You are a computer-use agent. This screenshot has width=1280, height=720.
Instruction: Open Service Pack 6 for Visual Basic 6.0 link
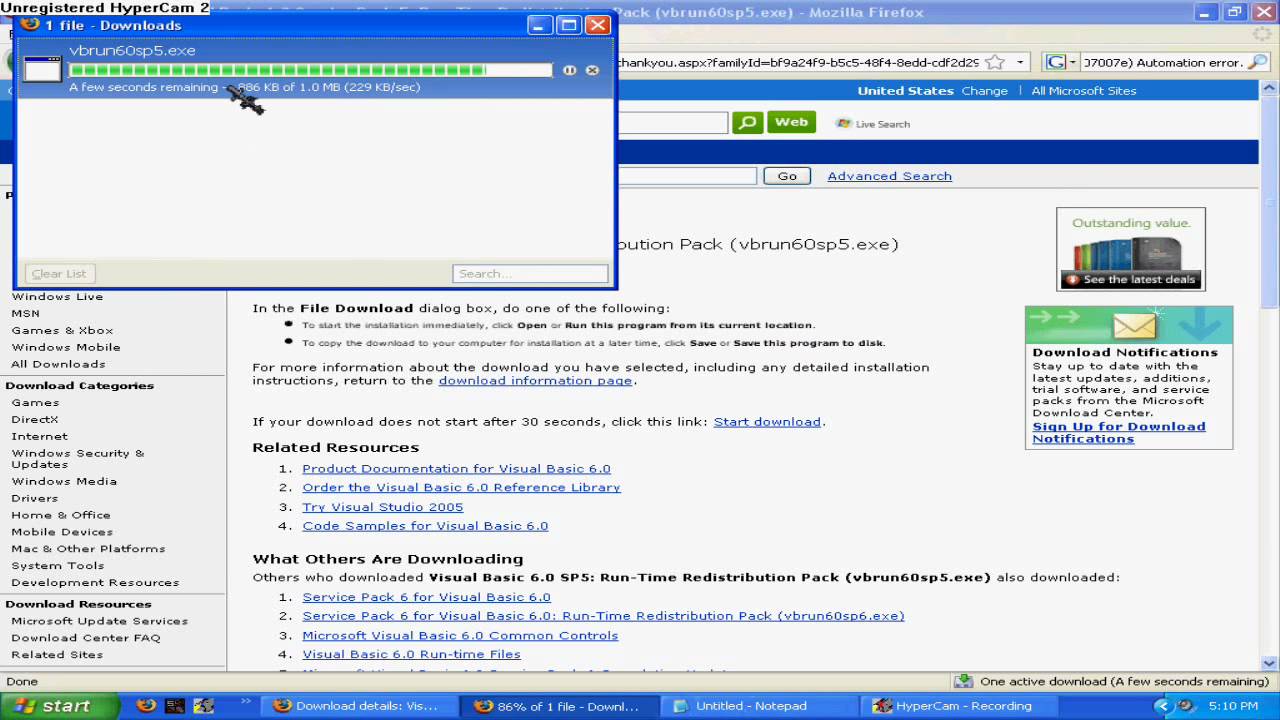426,597
